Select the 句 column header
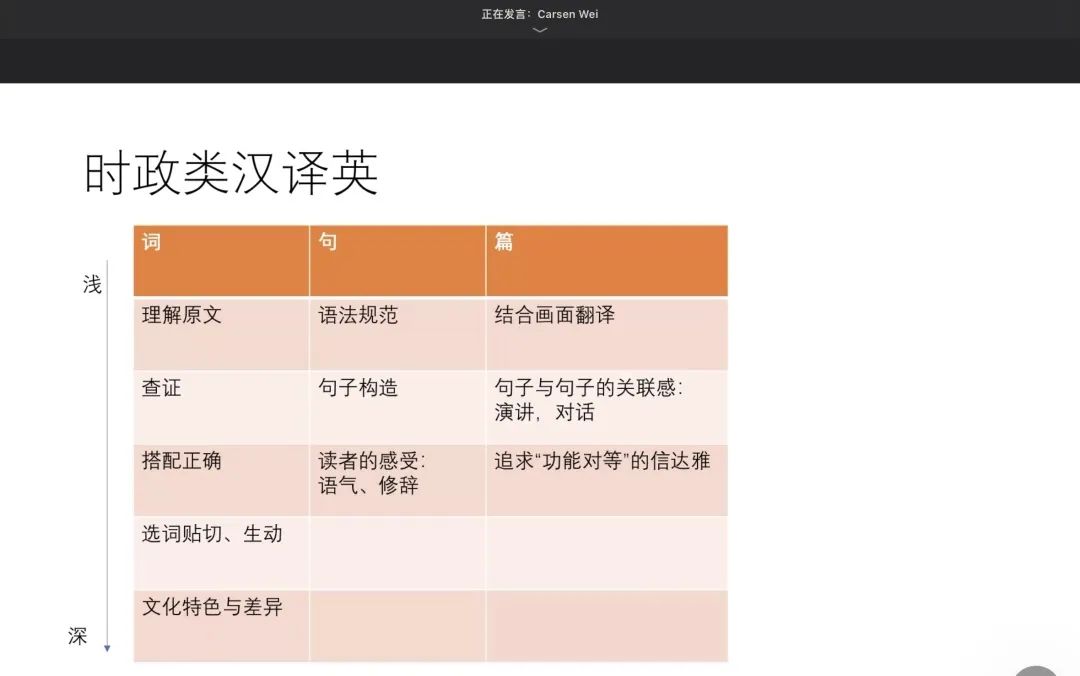 coord(397,260)
